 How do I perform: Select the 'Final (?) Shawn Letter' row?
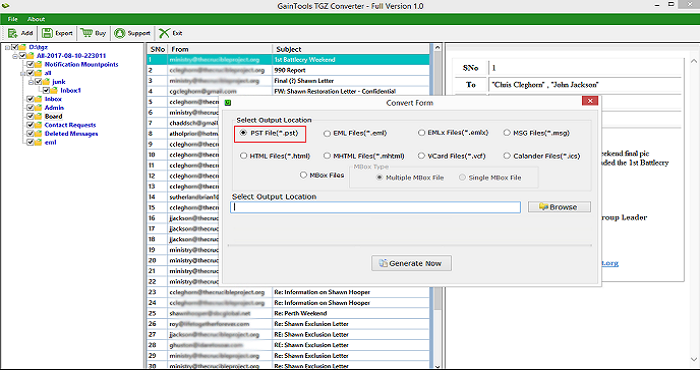pyautogui.click(x=288, y=81)
